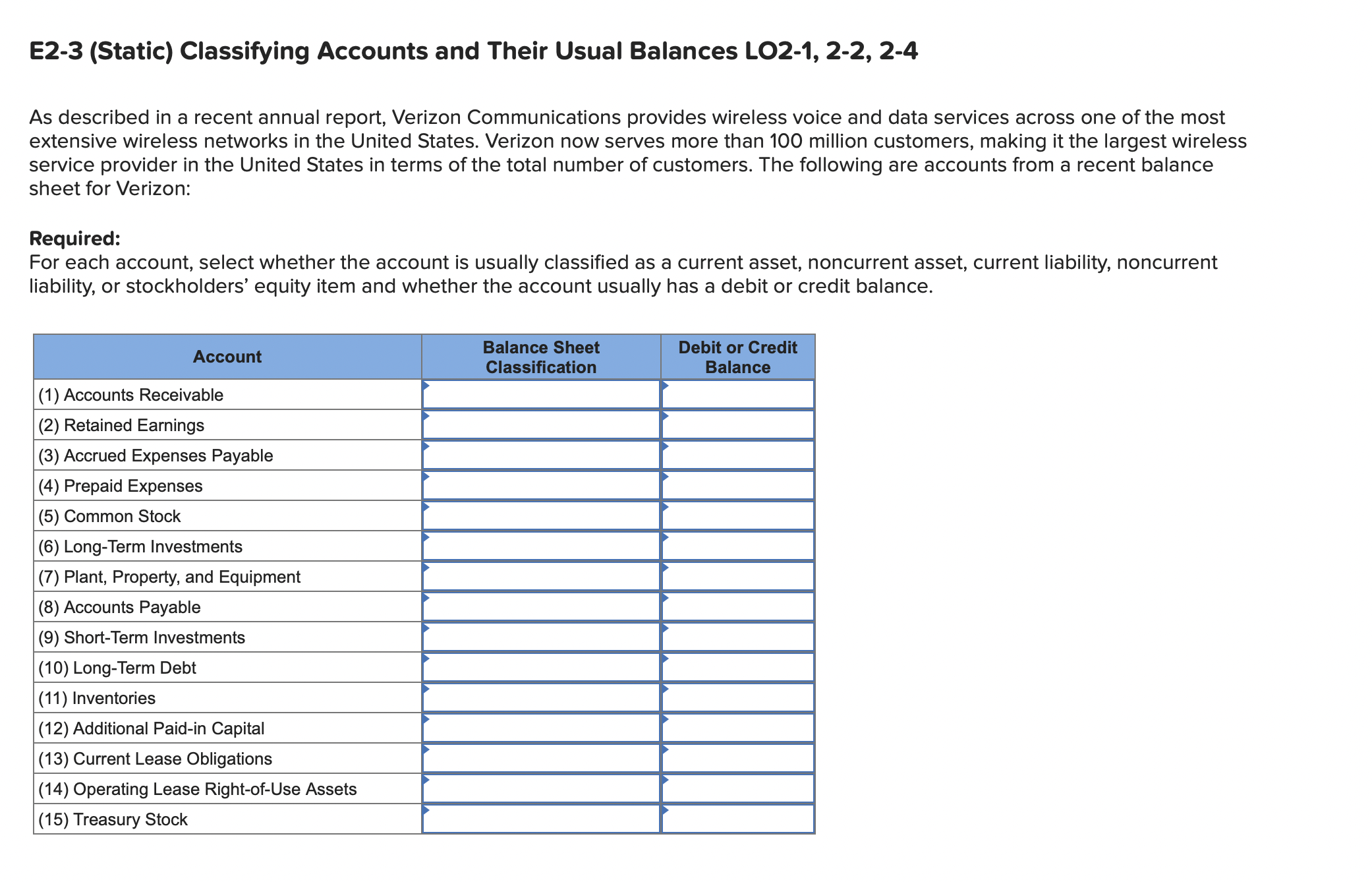Screen dimensions: 1372x882
Task: Open the classification dropdown for Common Stock
Action: (540, 516)
